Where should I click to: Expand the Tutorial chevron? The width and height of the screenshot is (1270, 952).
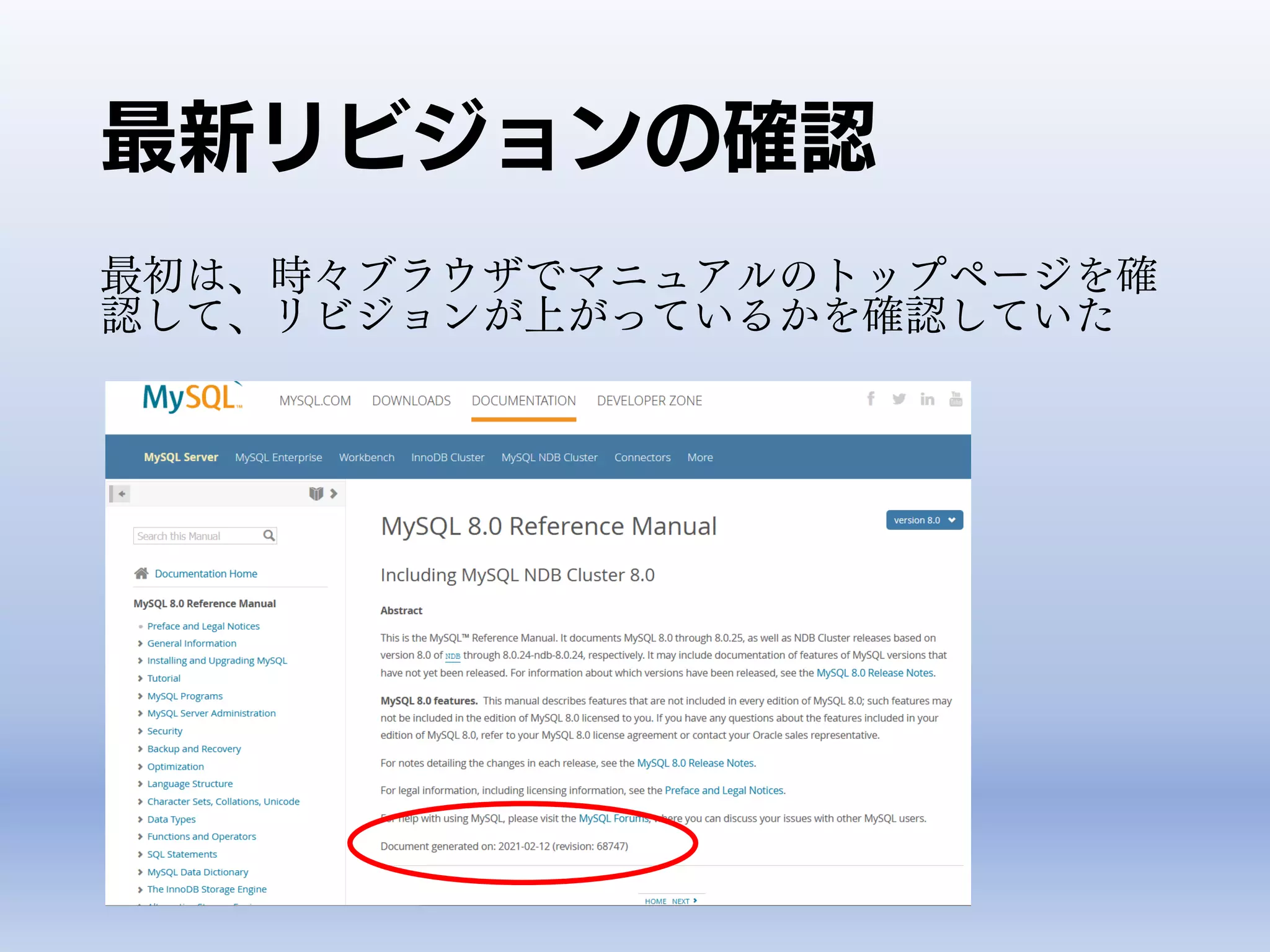coord(140,679)
